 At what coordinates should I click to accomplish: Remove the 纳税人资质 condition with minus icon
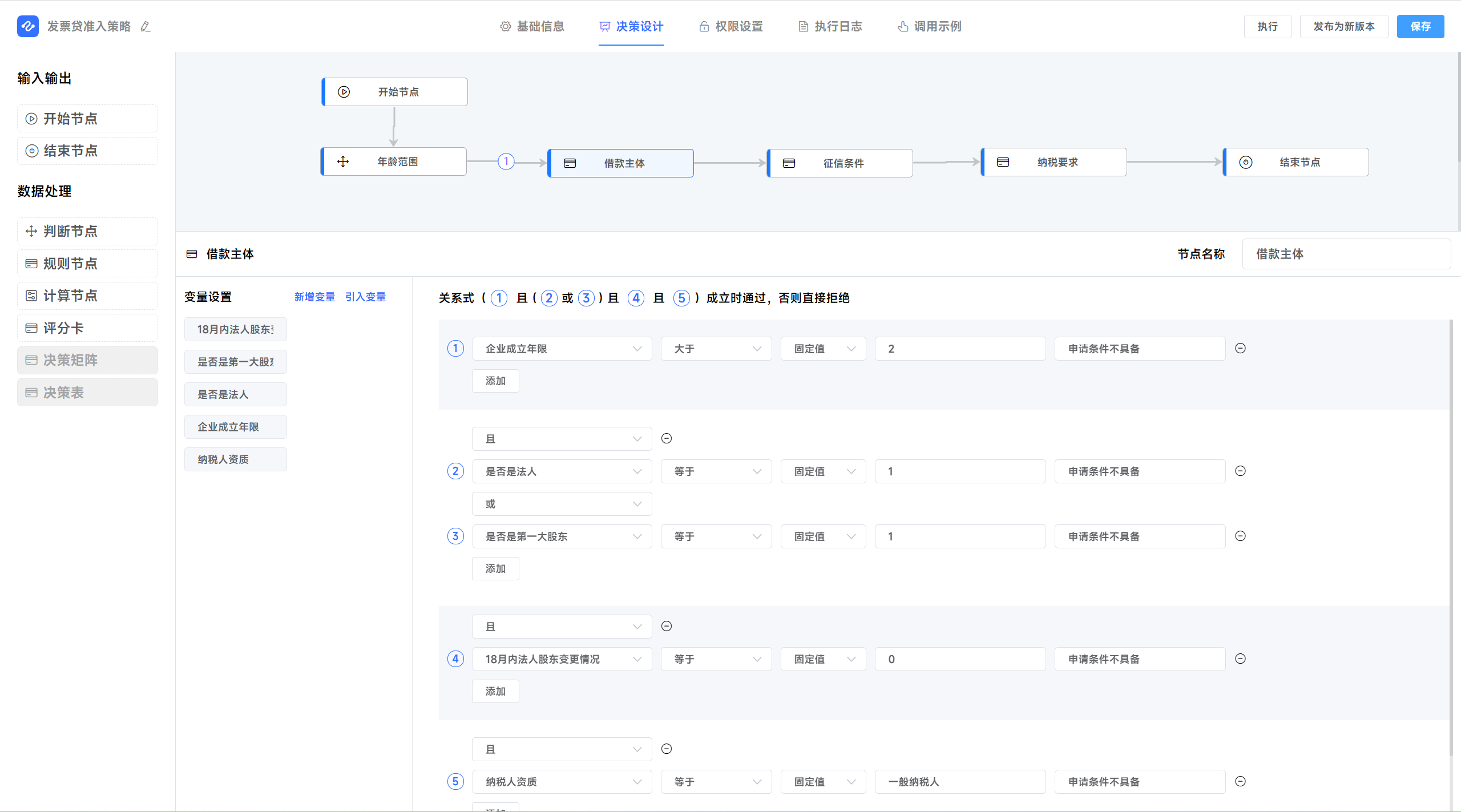tap(1240, 781)
